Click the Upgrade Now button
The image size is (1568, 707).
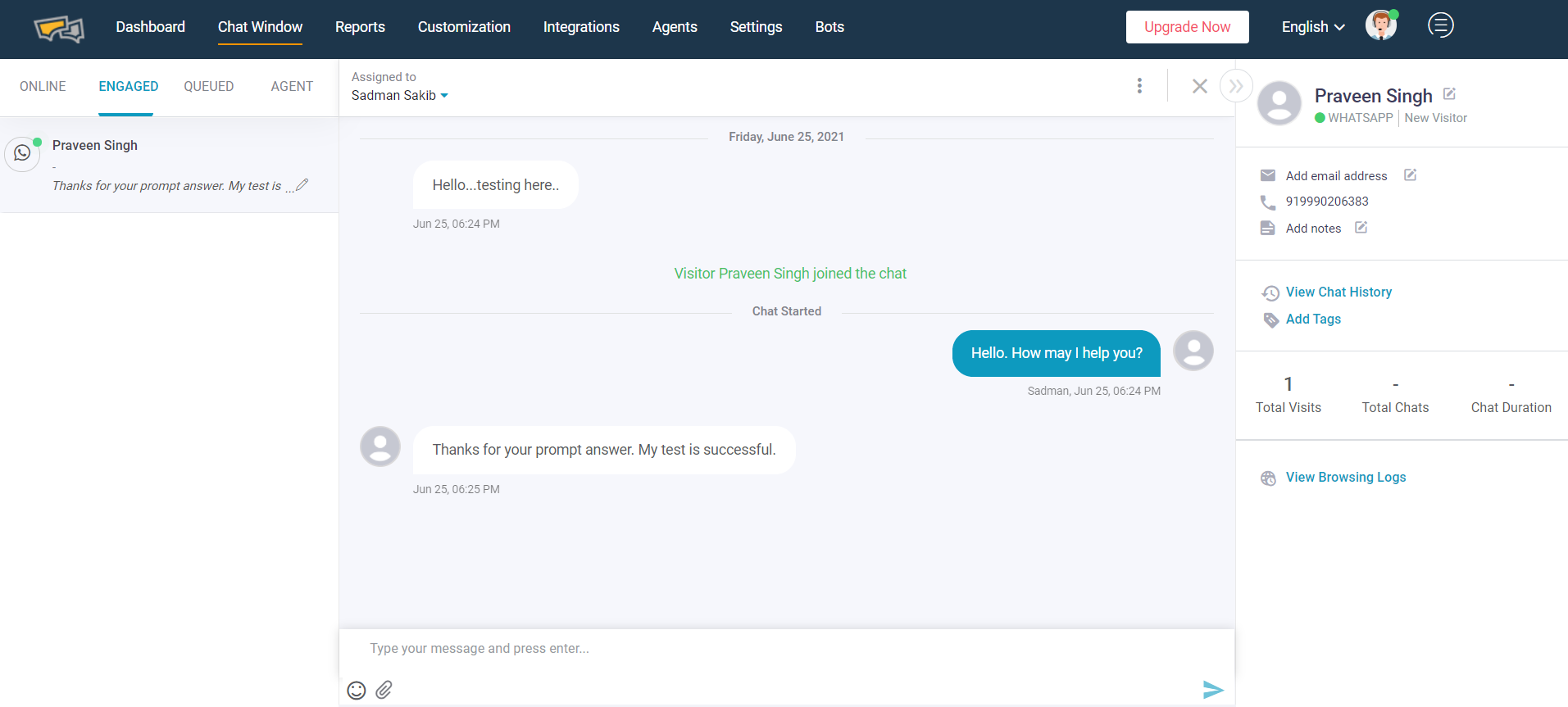coord(1187,27)
